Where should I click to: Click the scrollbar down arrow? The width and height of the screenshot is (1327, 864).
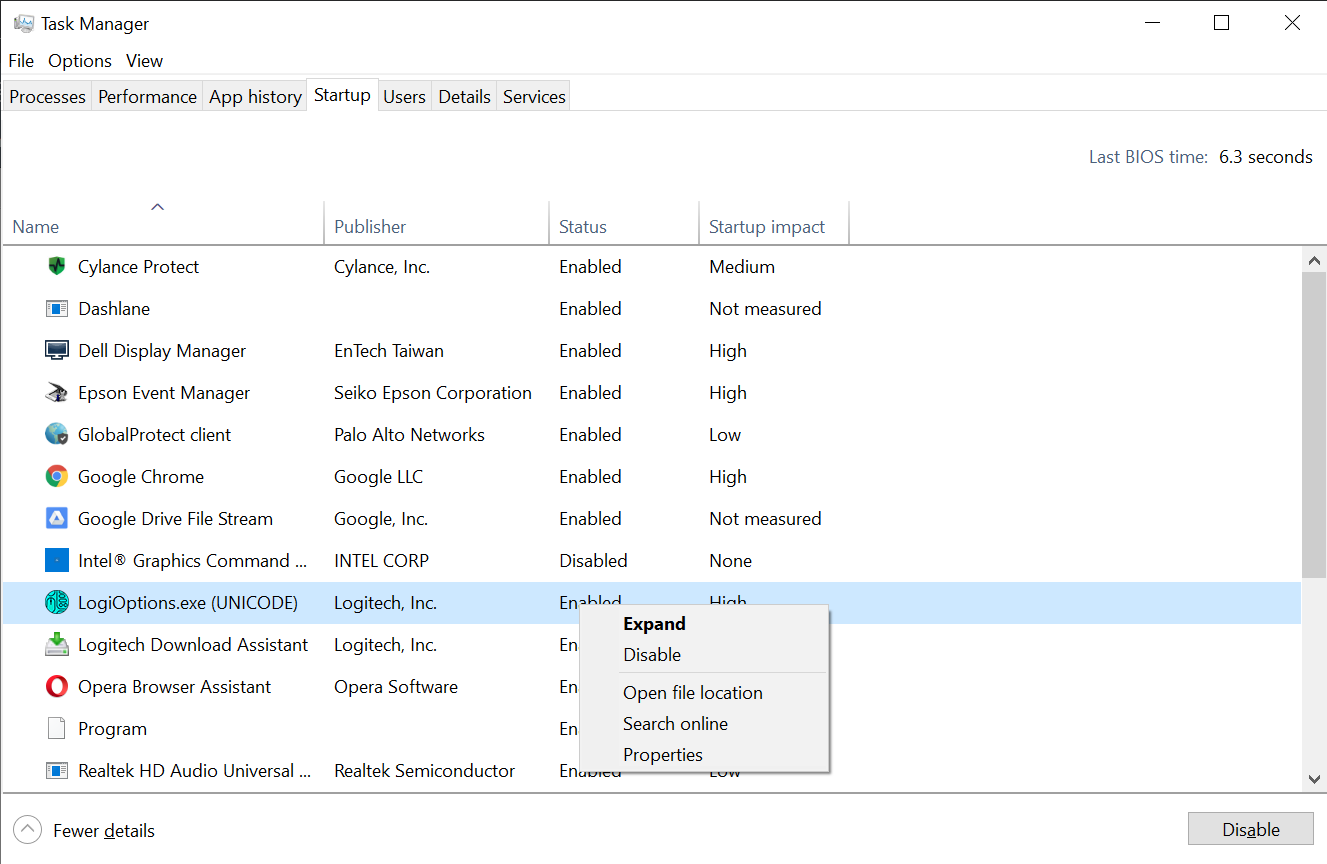(x=1314, y=779)
